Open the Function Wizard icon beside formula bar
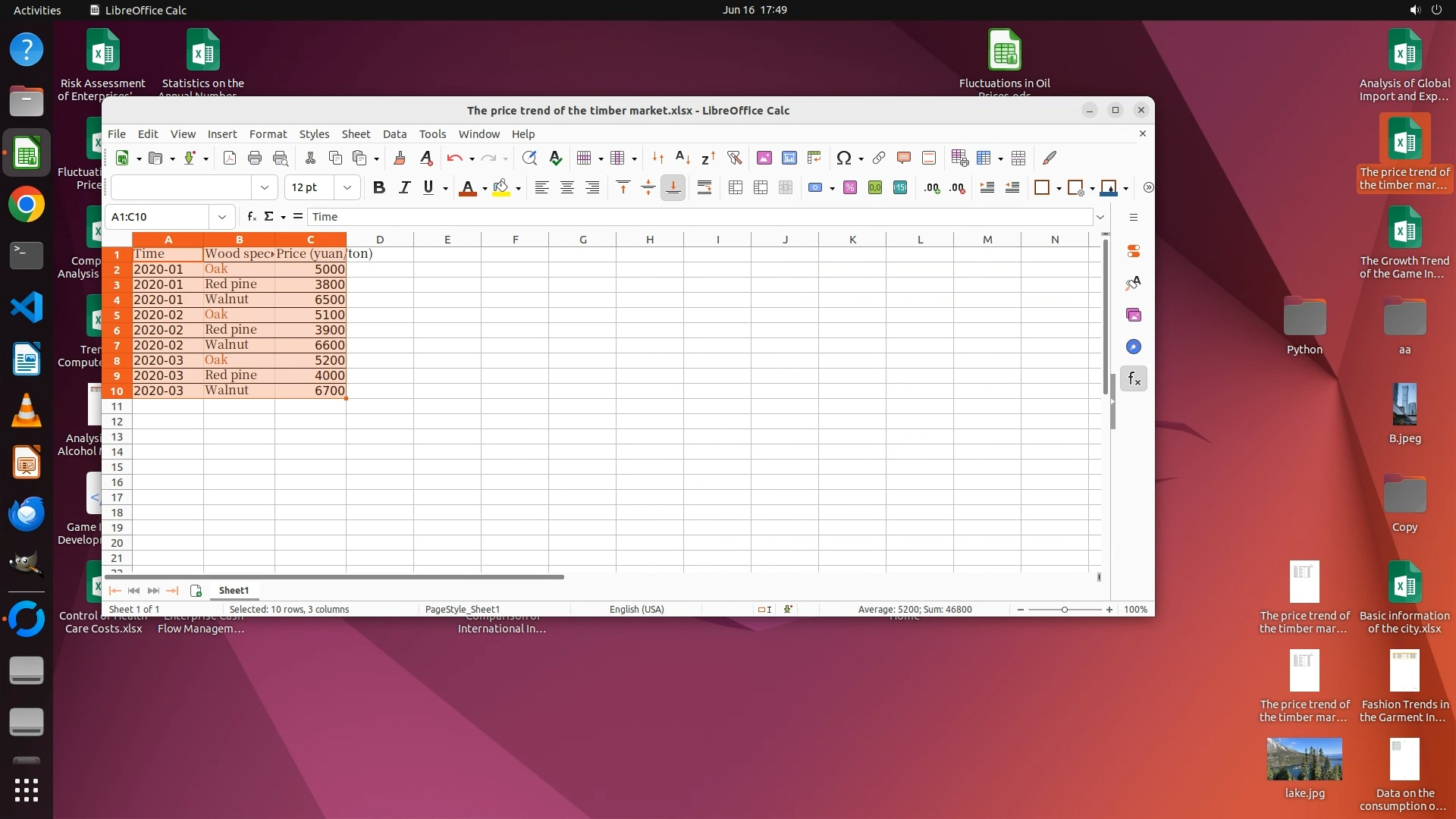 tap(252, 217)
